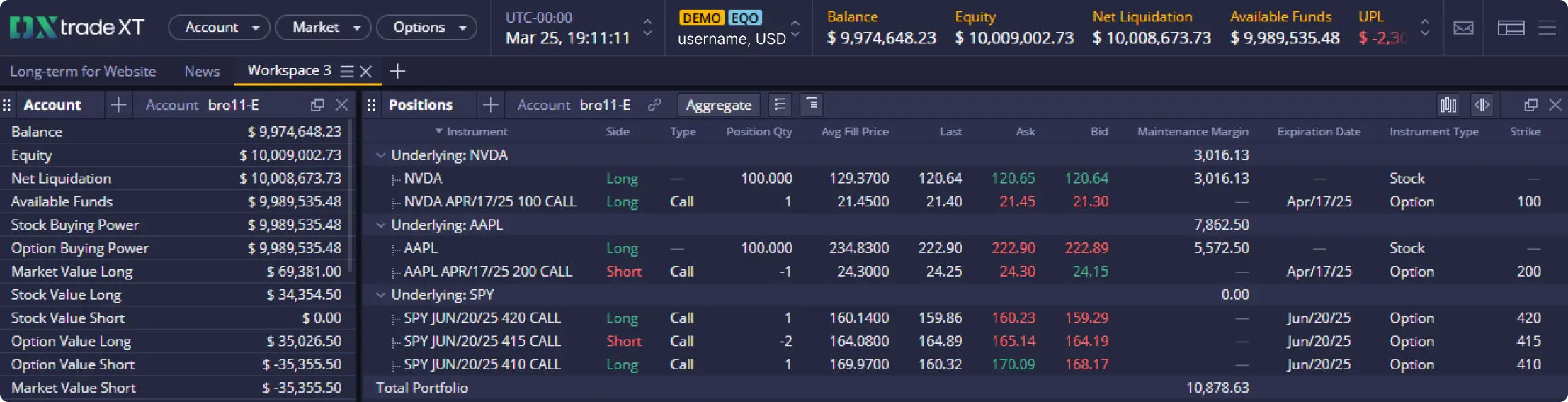1568x402 pixels.
Task: Open the Options dropdown menu
Action: (426, 28)
